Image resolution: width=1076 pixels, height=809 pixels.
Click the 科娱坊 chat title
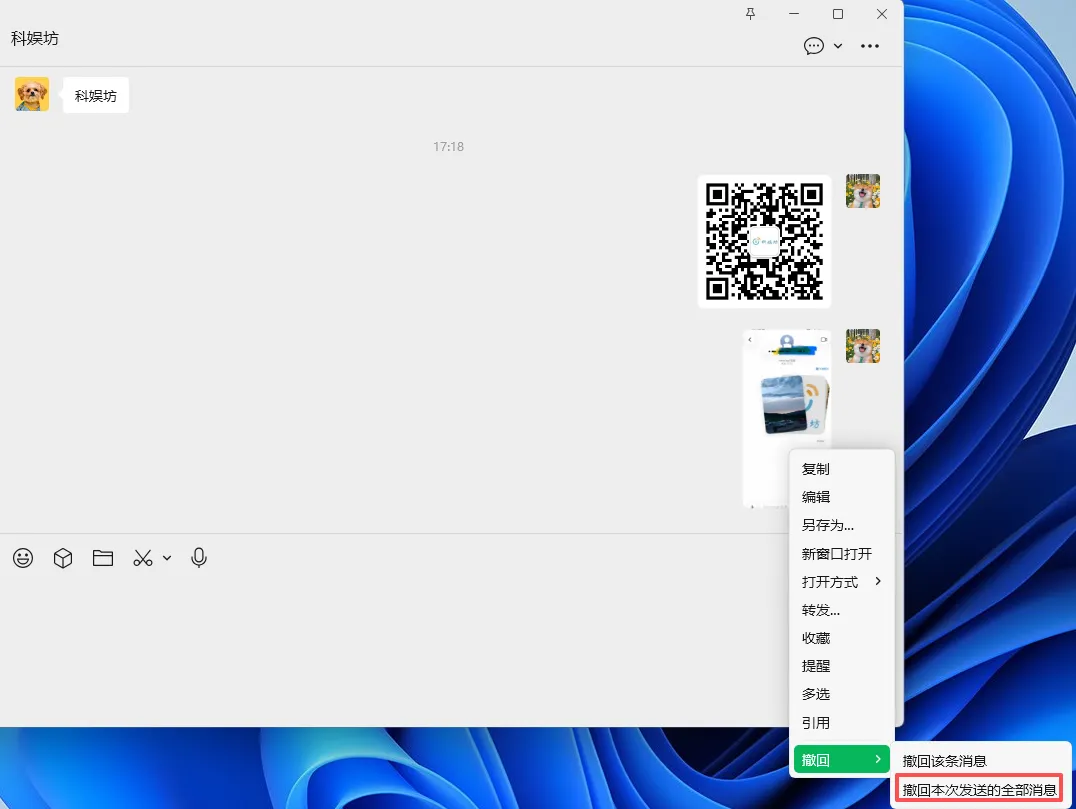(35, 38)
